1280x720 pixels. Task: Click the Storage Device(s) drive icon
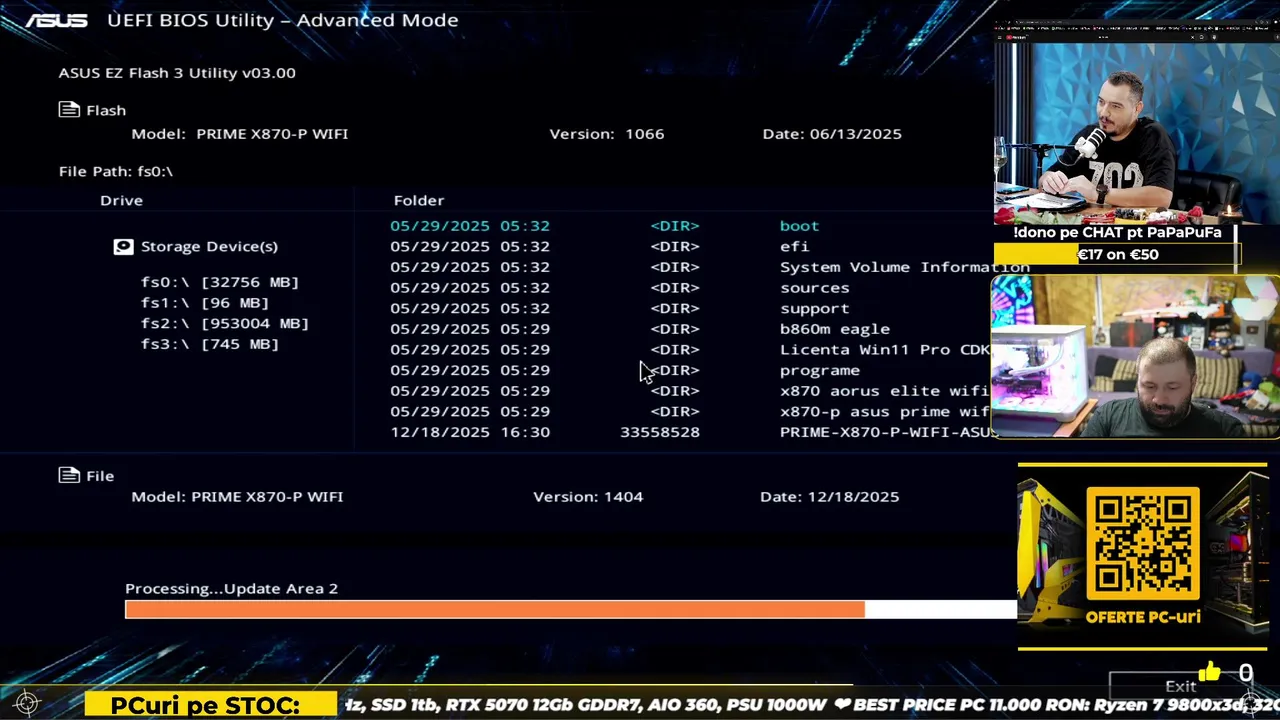(x=123, y=246)
